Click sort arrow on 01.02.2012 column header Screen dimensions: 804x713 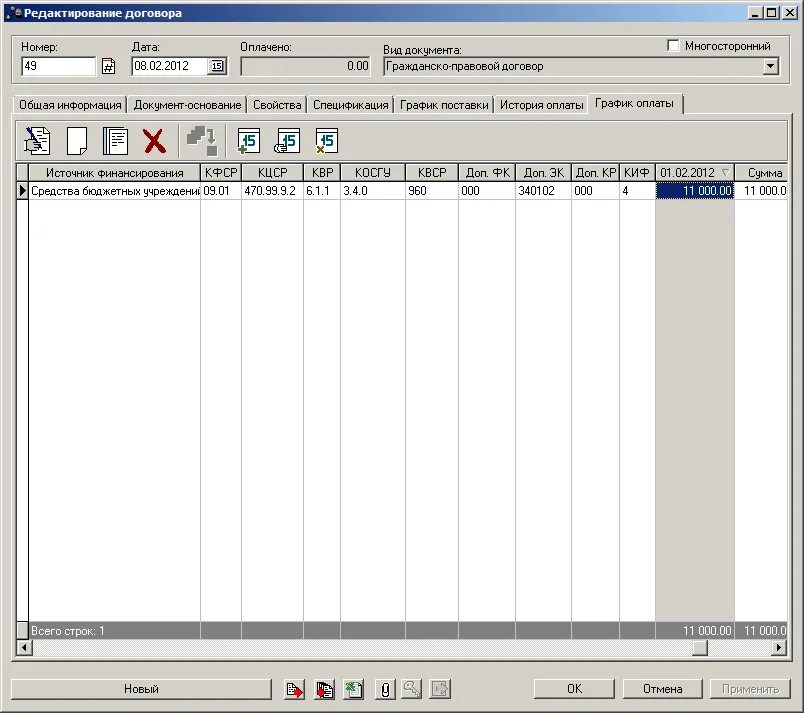(725, 173)
